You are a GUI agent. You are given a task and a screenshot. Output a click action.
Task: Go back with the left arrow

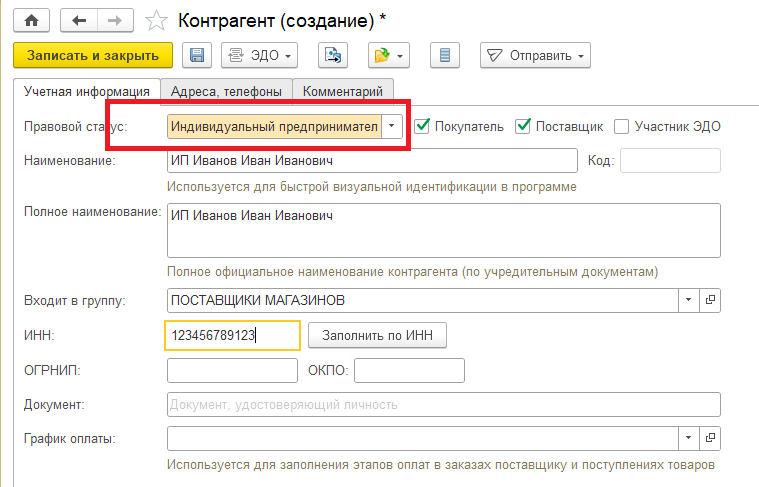[x=80, y=20]
